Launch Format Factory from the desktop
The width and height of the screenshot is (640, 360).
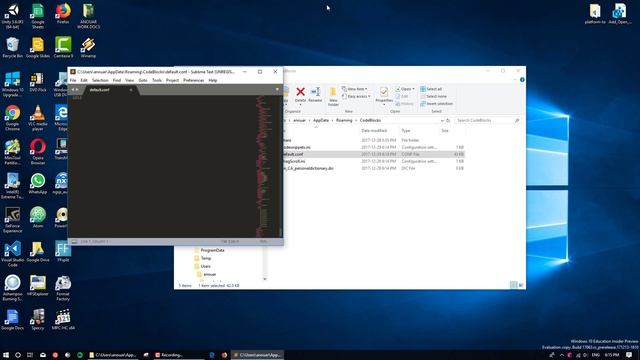pos(63,288)
